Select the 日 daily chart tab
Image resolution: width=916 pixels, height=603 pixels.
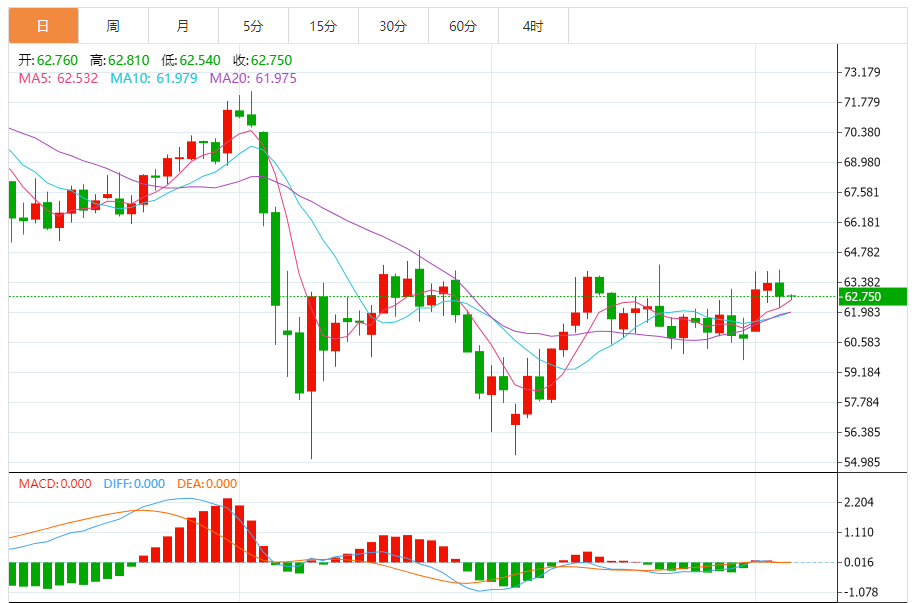click(43, 26)
